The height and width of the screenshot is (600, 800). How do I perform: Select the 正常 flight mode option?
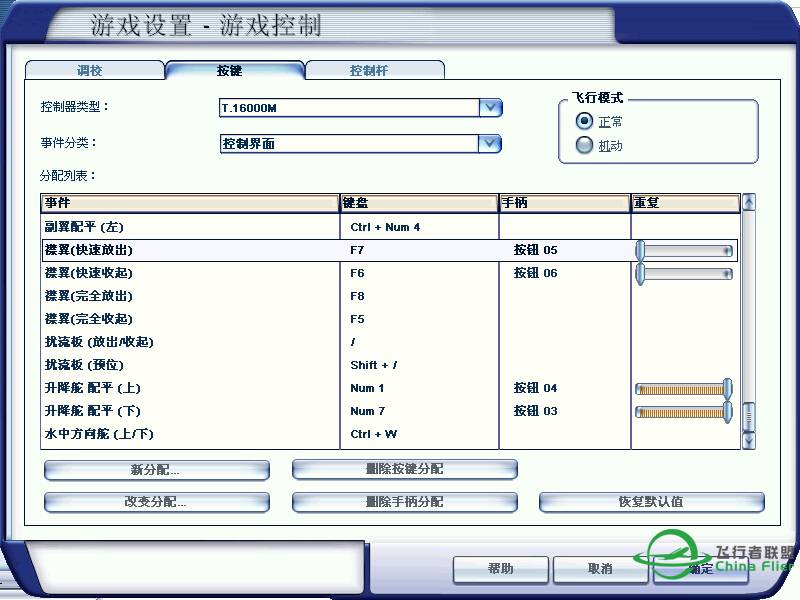583,121
